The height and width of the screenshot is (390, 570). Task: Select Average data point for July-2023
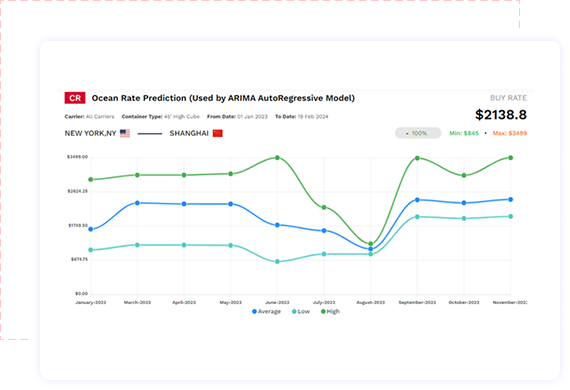coord(324,230)
